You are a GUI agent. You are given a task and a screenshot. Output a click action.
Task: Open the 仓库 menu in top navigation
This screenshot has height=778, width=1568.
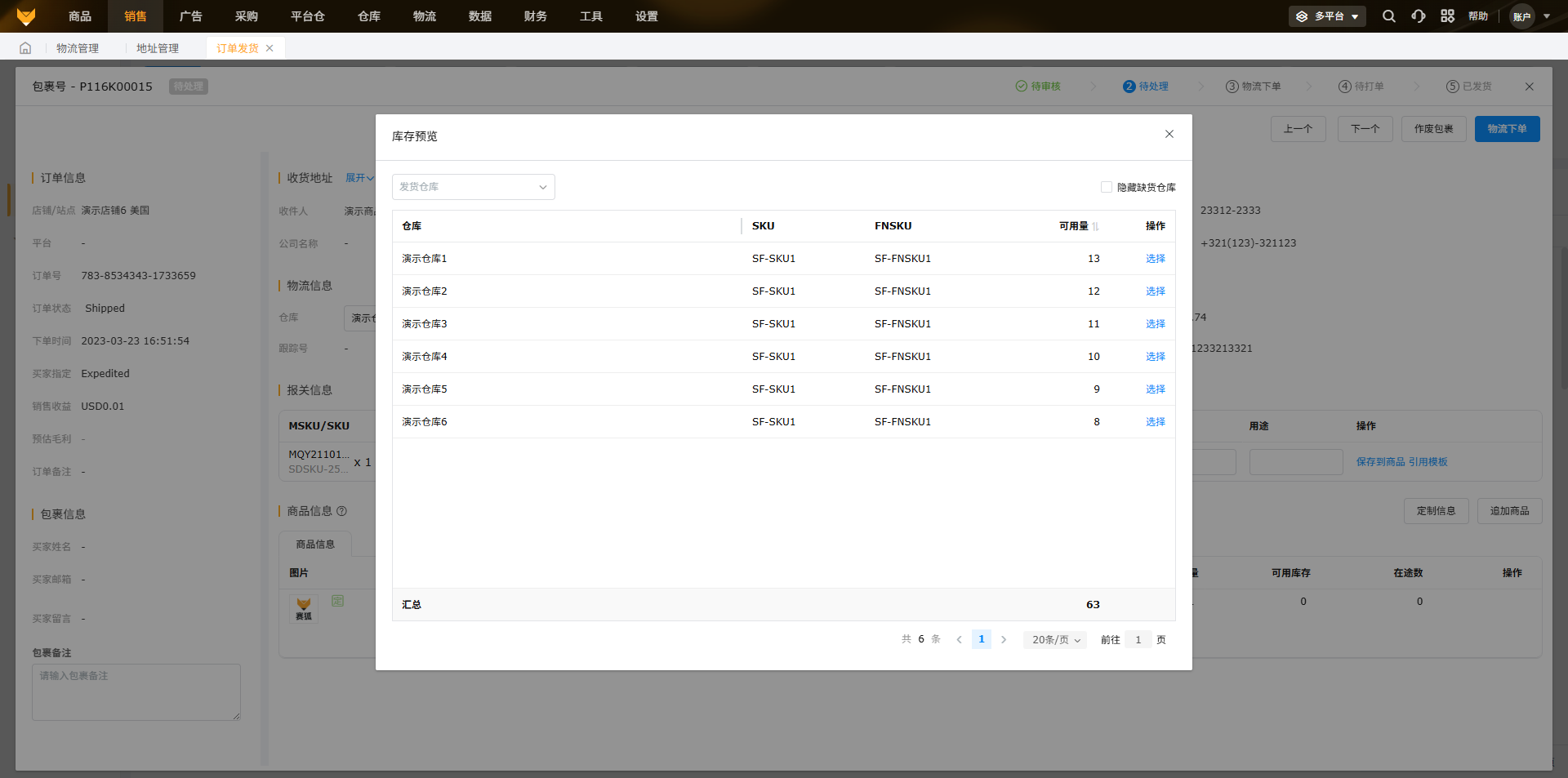click(369, 16)
